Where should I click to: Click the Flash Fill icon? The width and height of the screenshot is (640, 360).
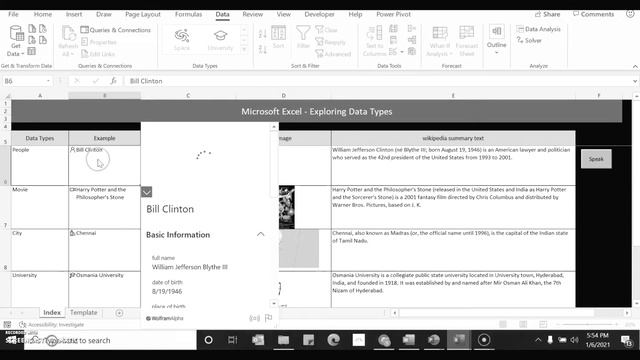[x=393, y=29]
